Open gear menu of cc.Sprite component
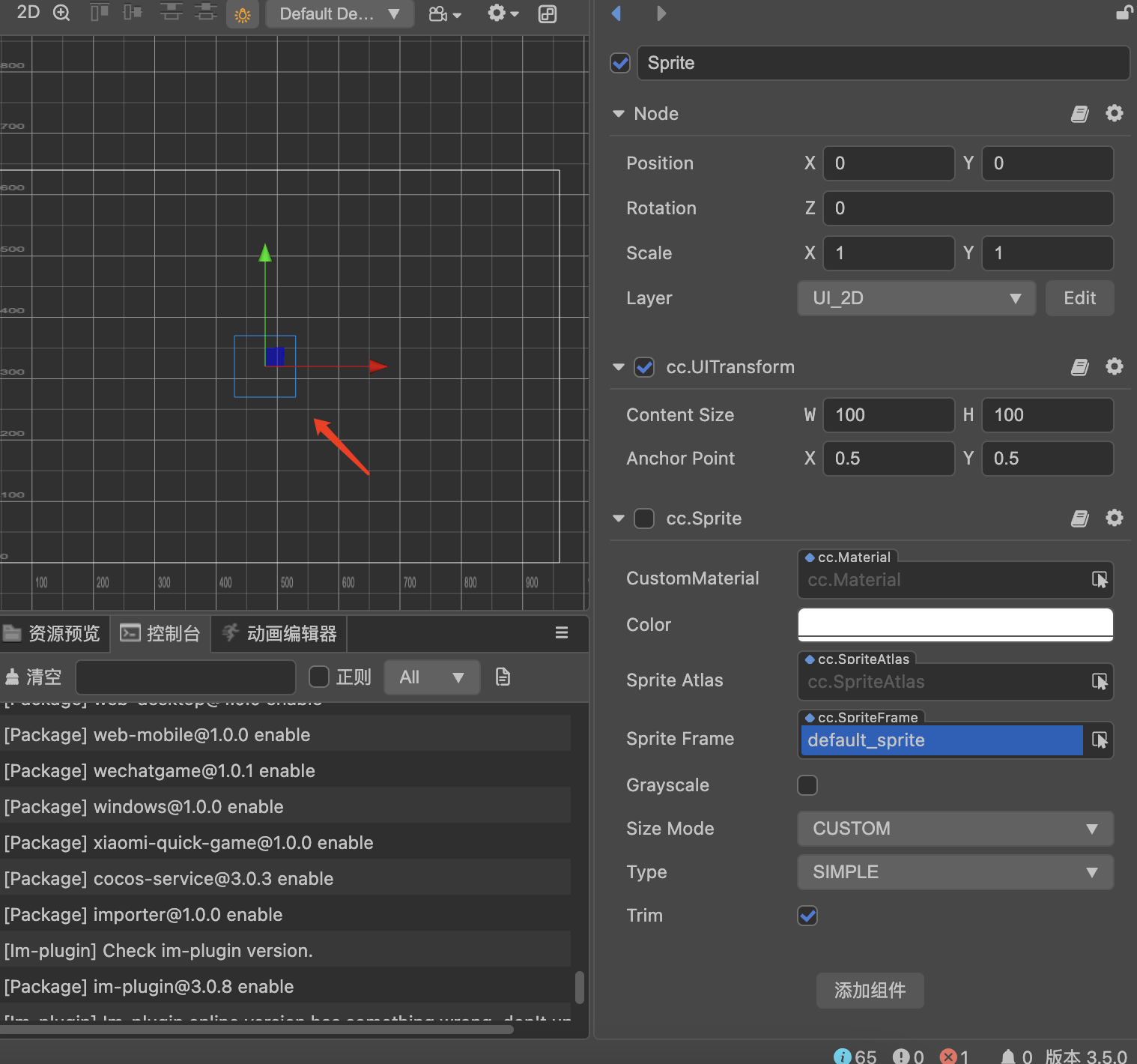 [x=1115, y=518]
